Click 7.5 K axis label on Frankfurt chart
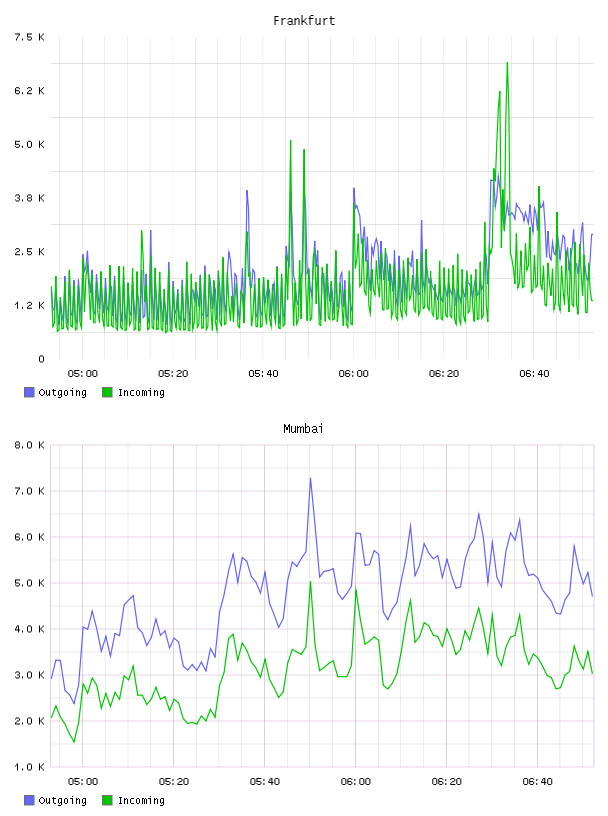Screen dimensions: 608x816 [29, 37]
